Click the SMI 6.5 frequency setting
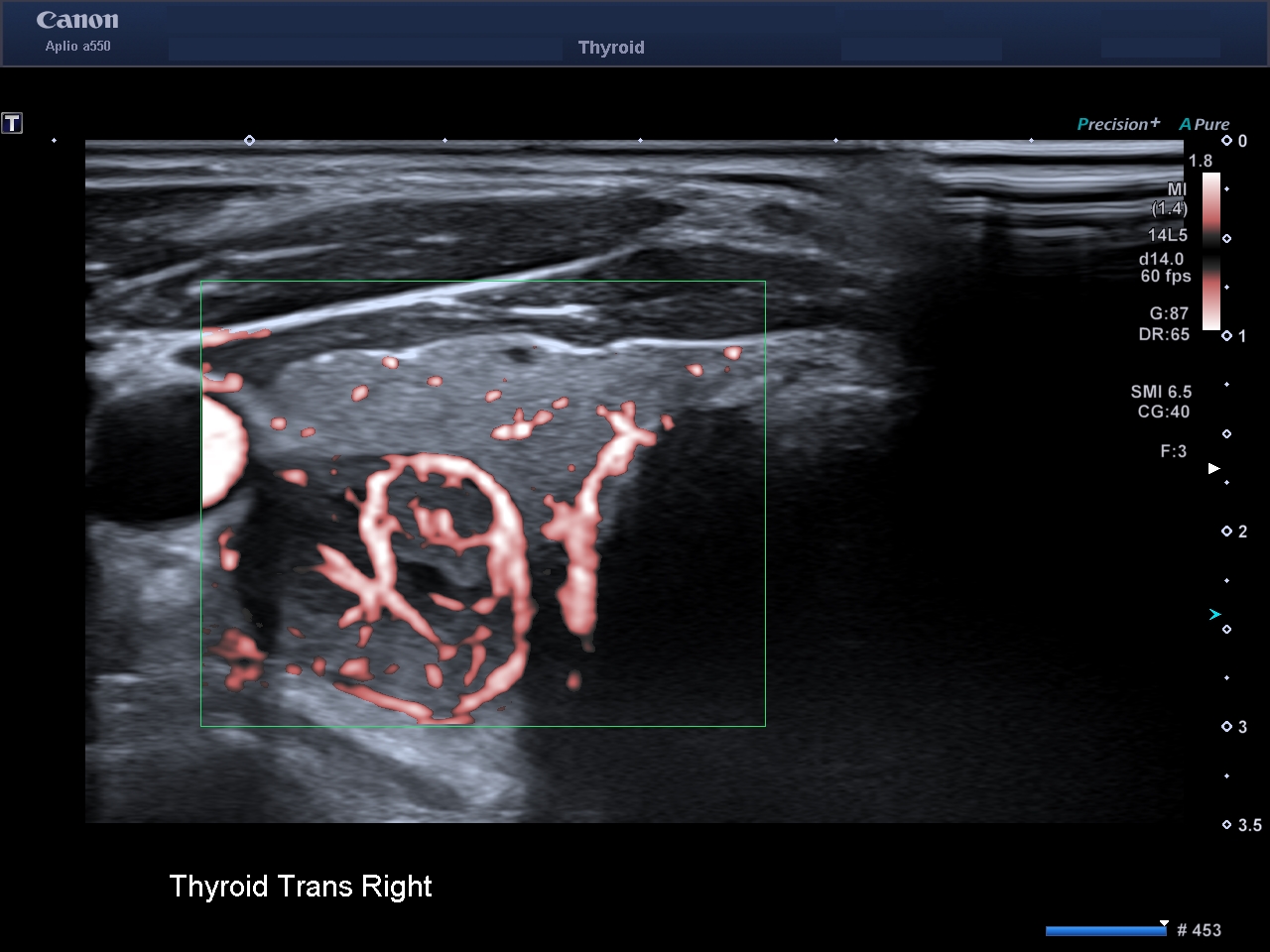The image size is (1270, 952). [x=1161, y=392]
